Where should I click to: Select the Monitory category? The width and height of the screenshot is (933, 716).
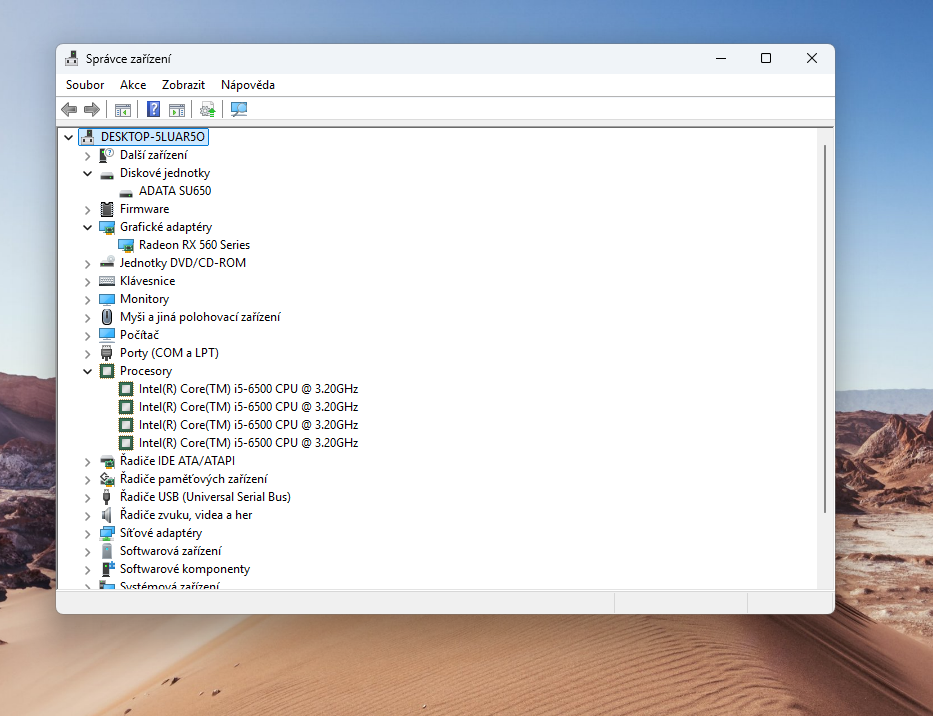(x=145, y=298)
